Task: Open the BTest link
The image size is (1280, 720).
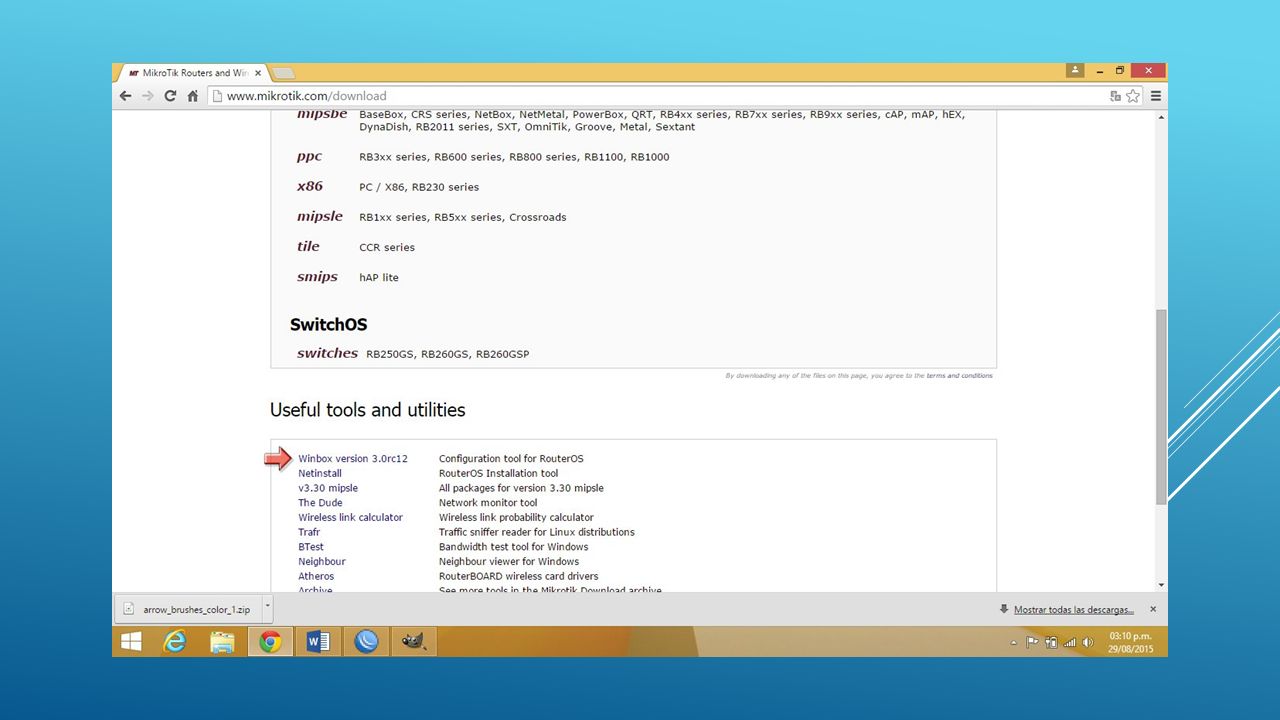Action: (x=311, y=547)
